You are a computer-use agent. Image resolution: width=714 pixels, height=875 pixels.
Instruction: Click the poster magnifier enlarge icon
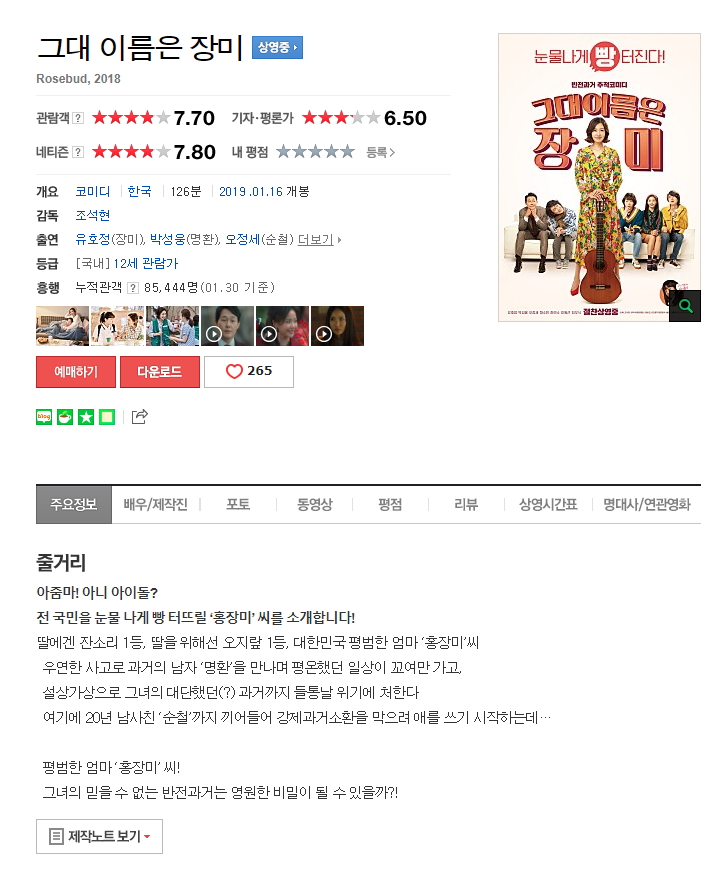(x=685, y=306)
